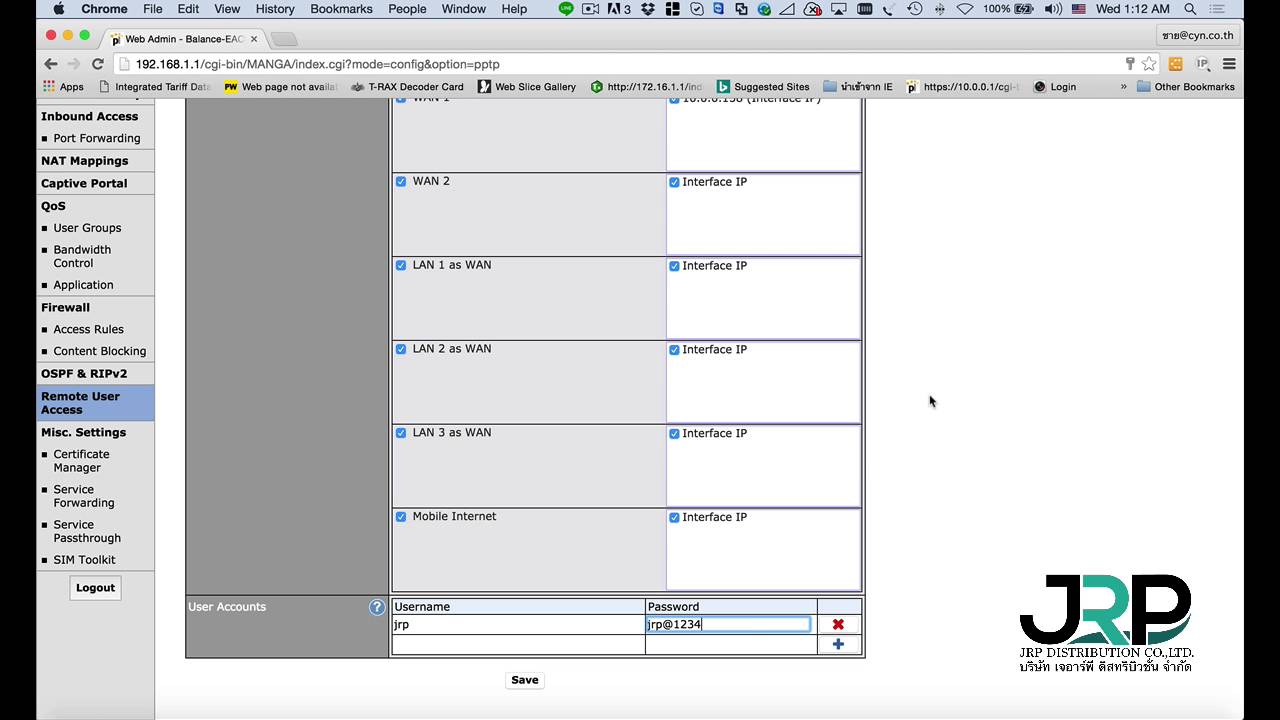Open the battery status menu
Screen dimensions: 1280x720
(1008, 9)
